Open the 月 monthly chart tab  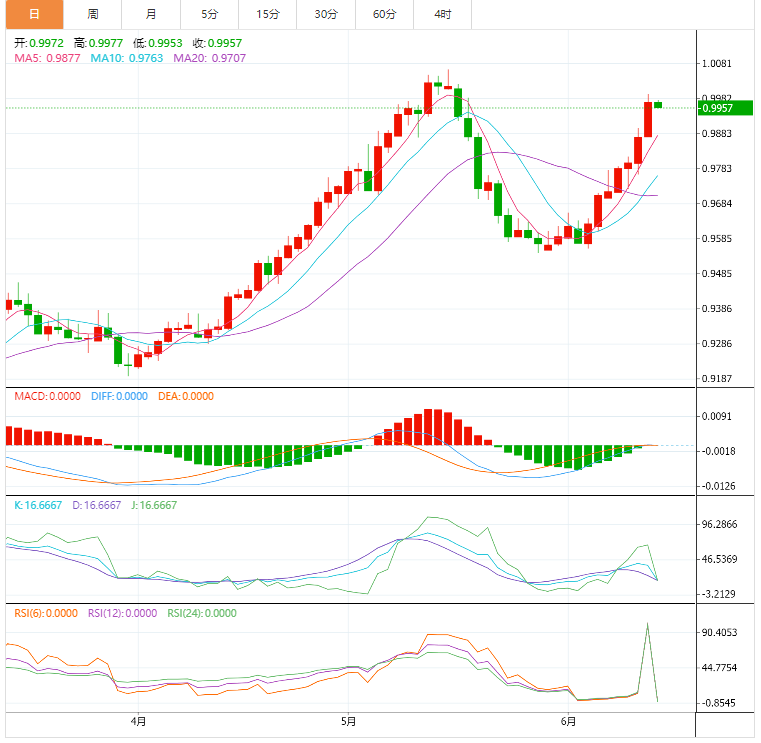[150, 14]
